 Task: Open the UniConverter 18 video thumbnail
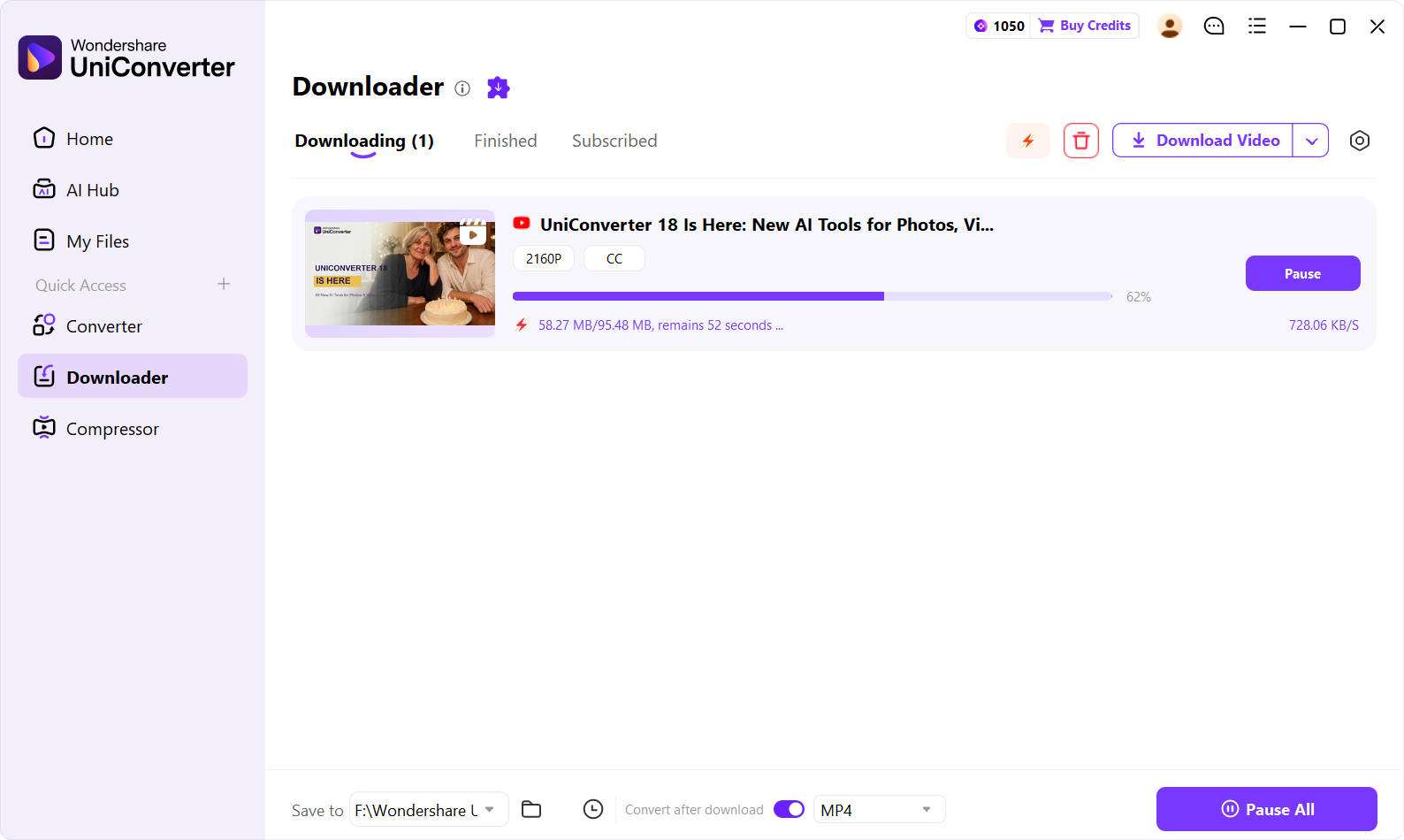[x=400, y=273]
